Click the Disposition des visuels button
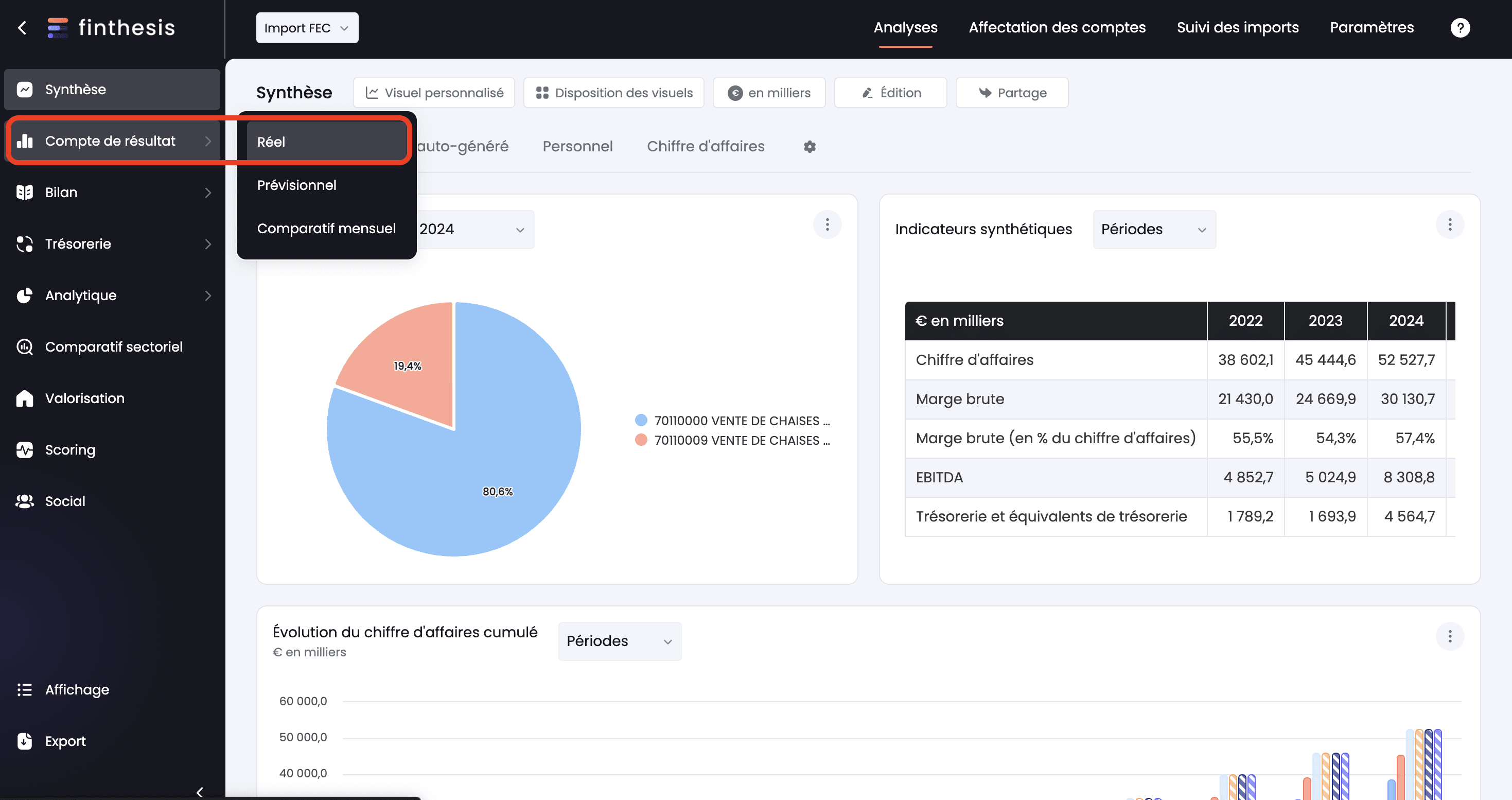The height and width of the screenshot is (800, 1512). point(613,93)
